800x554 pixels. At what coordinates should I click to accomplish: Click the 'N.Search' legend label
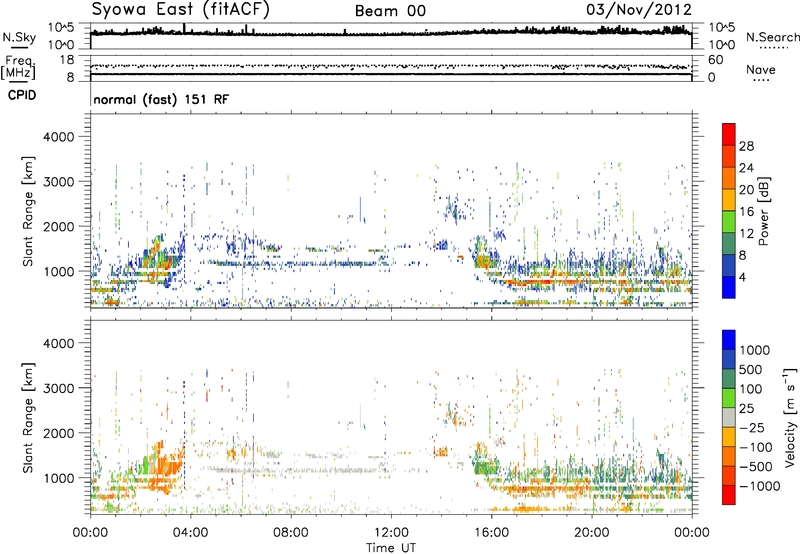(773, 37)
